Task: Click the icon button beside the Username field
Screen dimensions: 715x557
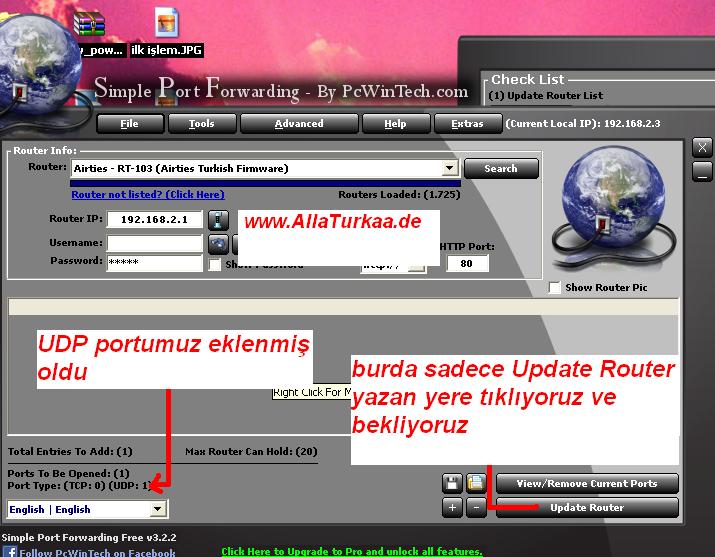Action: (218, 243)
